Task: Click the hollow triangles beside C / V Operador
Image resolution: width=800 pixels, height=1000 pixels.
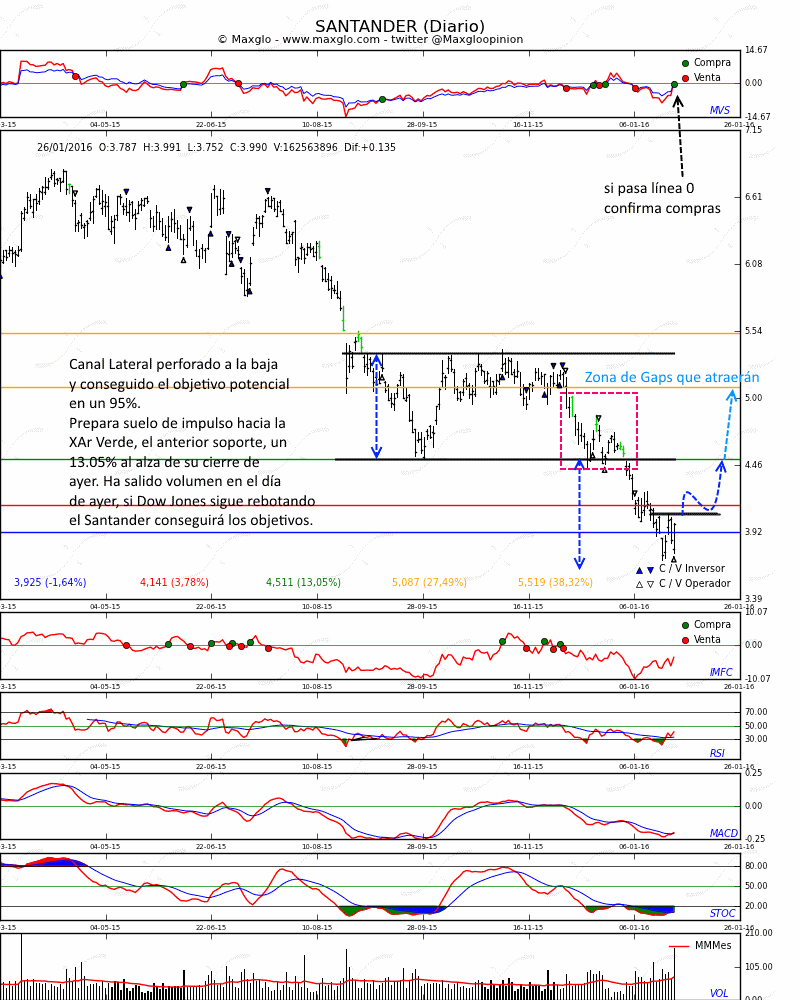Action: tap(645, 585)
